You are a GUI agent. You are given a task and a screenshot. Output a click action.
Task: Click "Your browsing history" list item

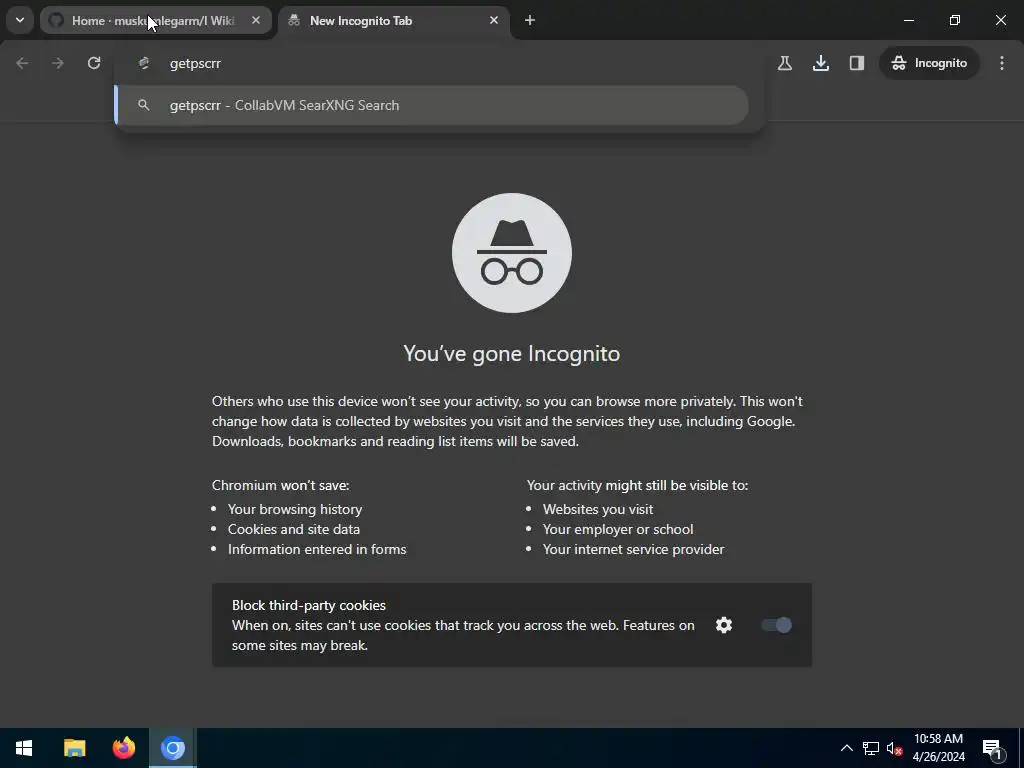pos(295,509)
